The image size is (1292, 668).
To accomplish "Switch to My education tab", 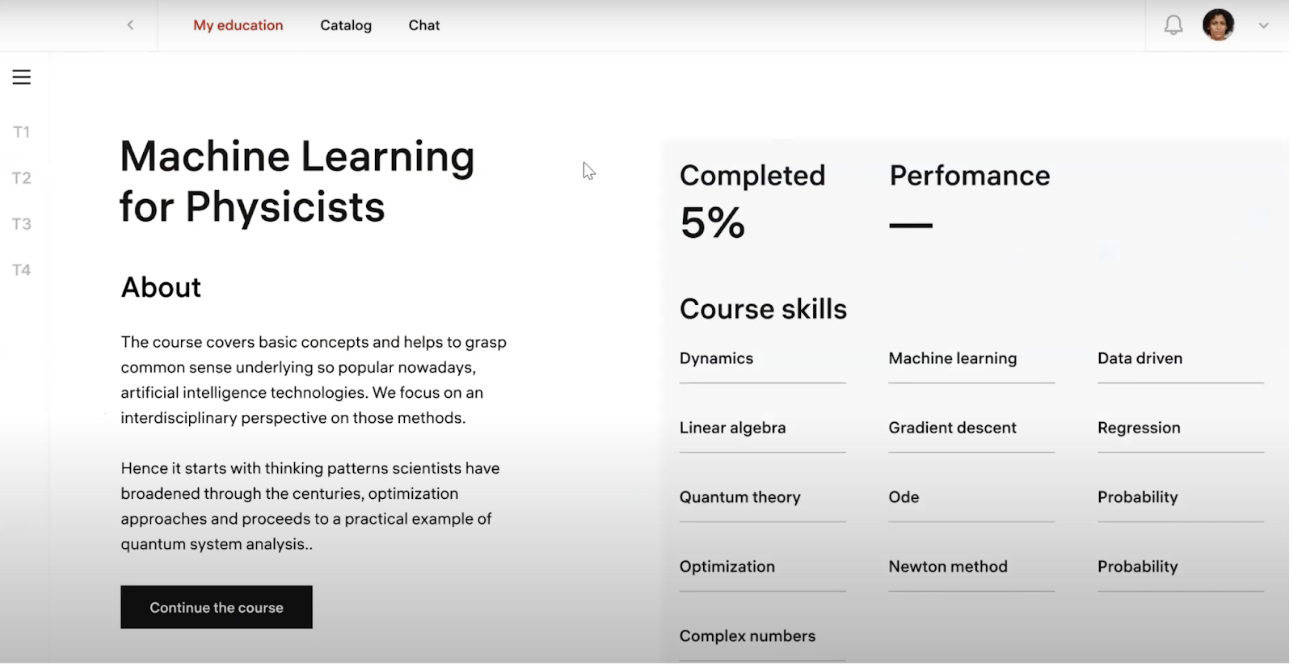I will [x=238, y=25].
